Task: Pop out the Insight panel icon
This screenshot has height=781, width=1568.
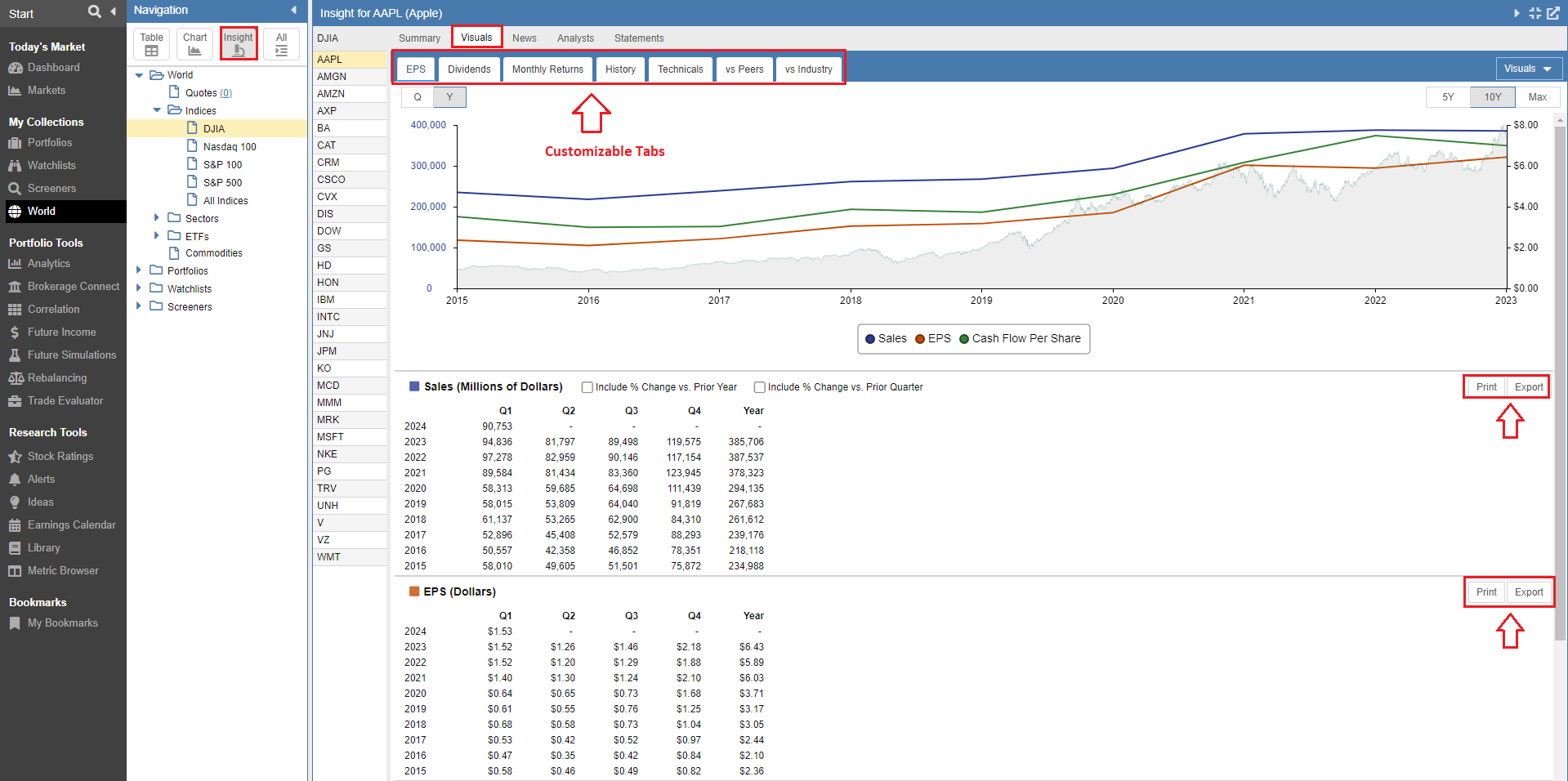Action: coord(1553,13)
